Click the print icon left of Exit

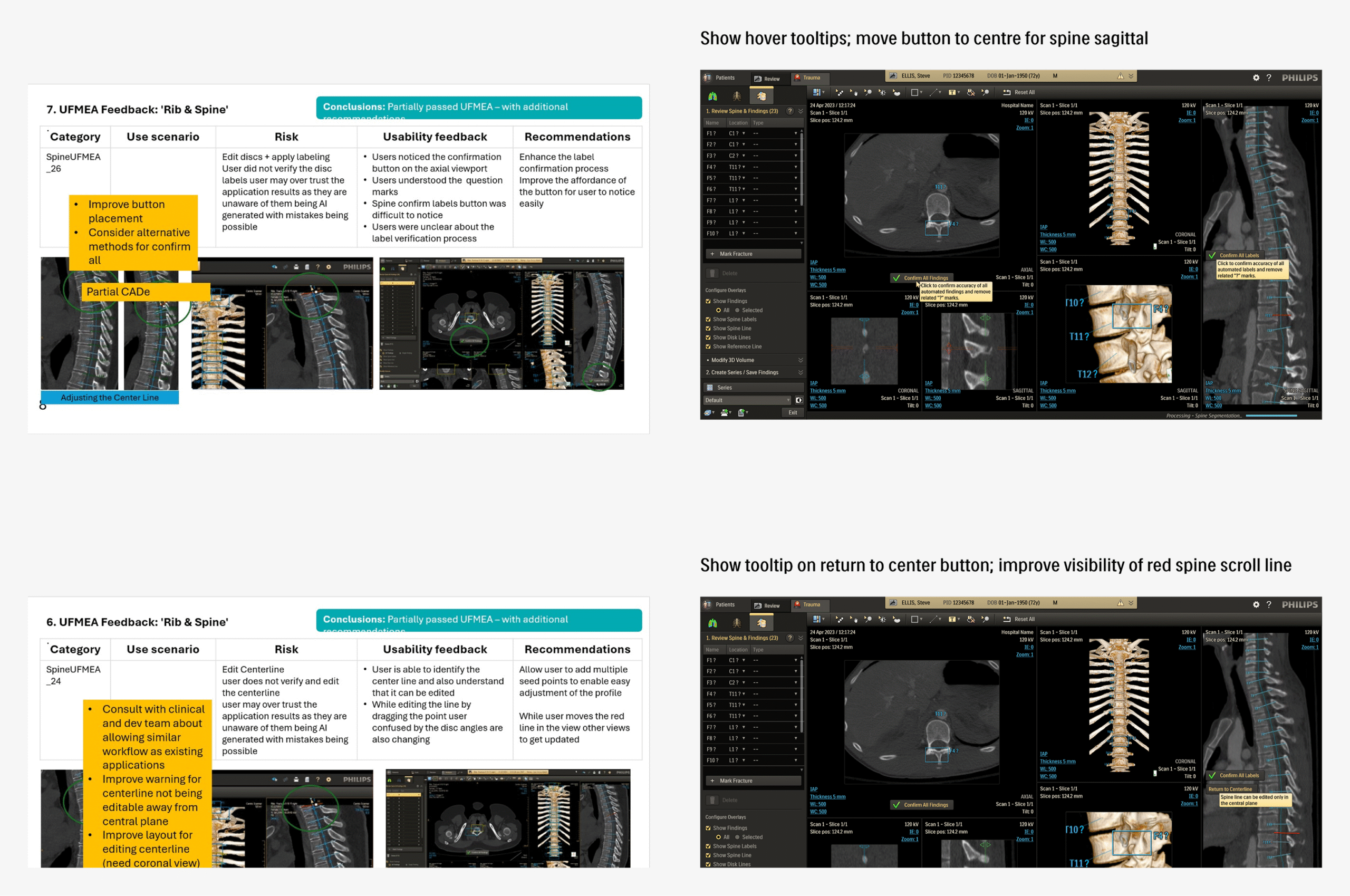[x=725, y=412]
